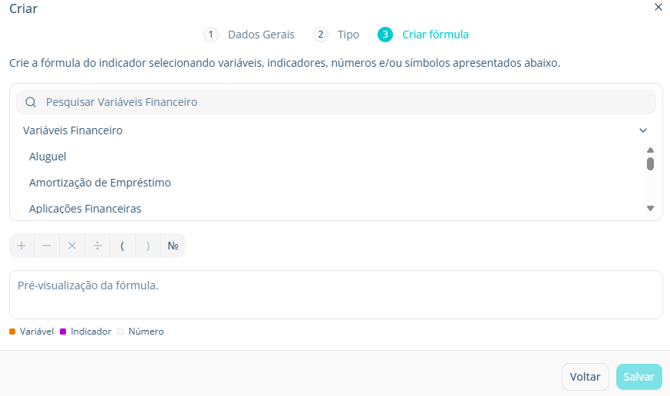Screen dimensions: 670x396
Task: Select Amortização de Empréstimo variable
Action: pyautogui.click(x=100, y=183)
